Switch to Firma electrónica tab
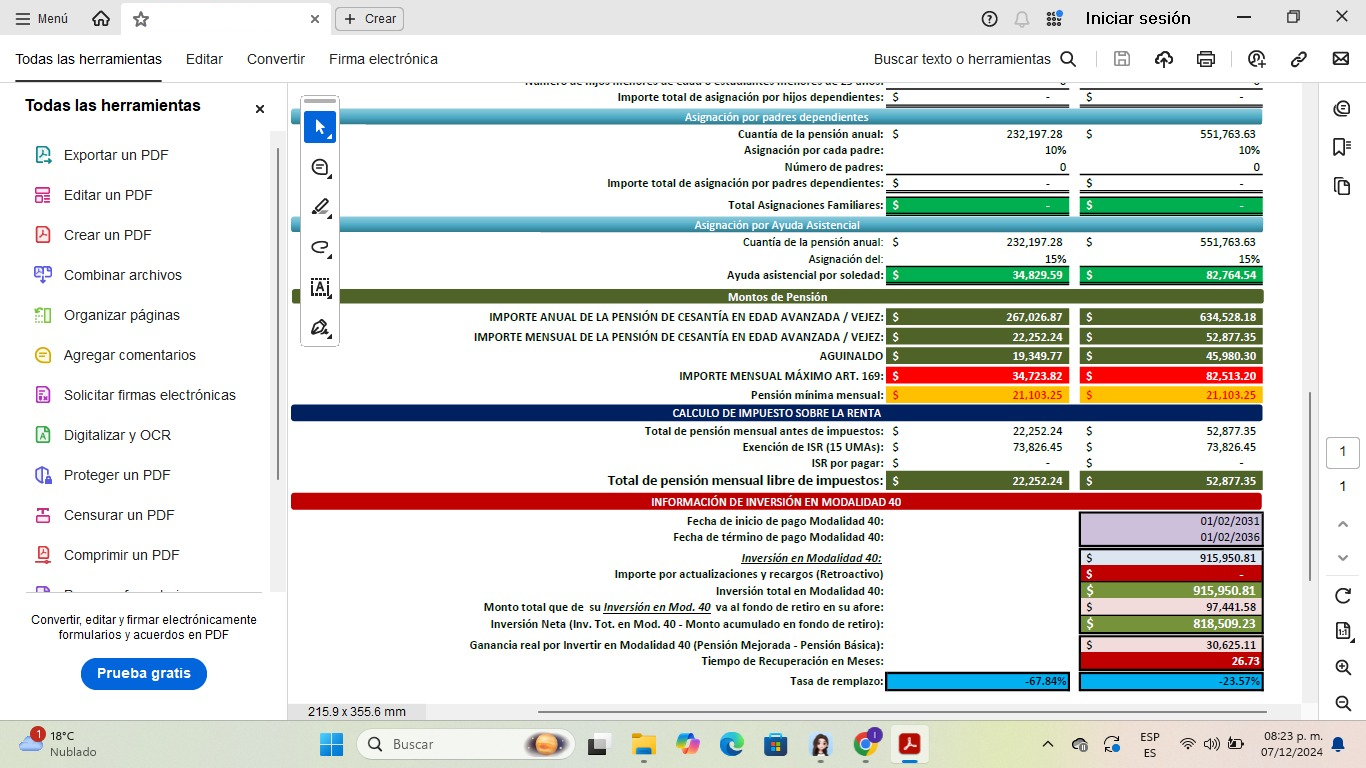 [x=383, y=59]
